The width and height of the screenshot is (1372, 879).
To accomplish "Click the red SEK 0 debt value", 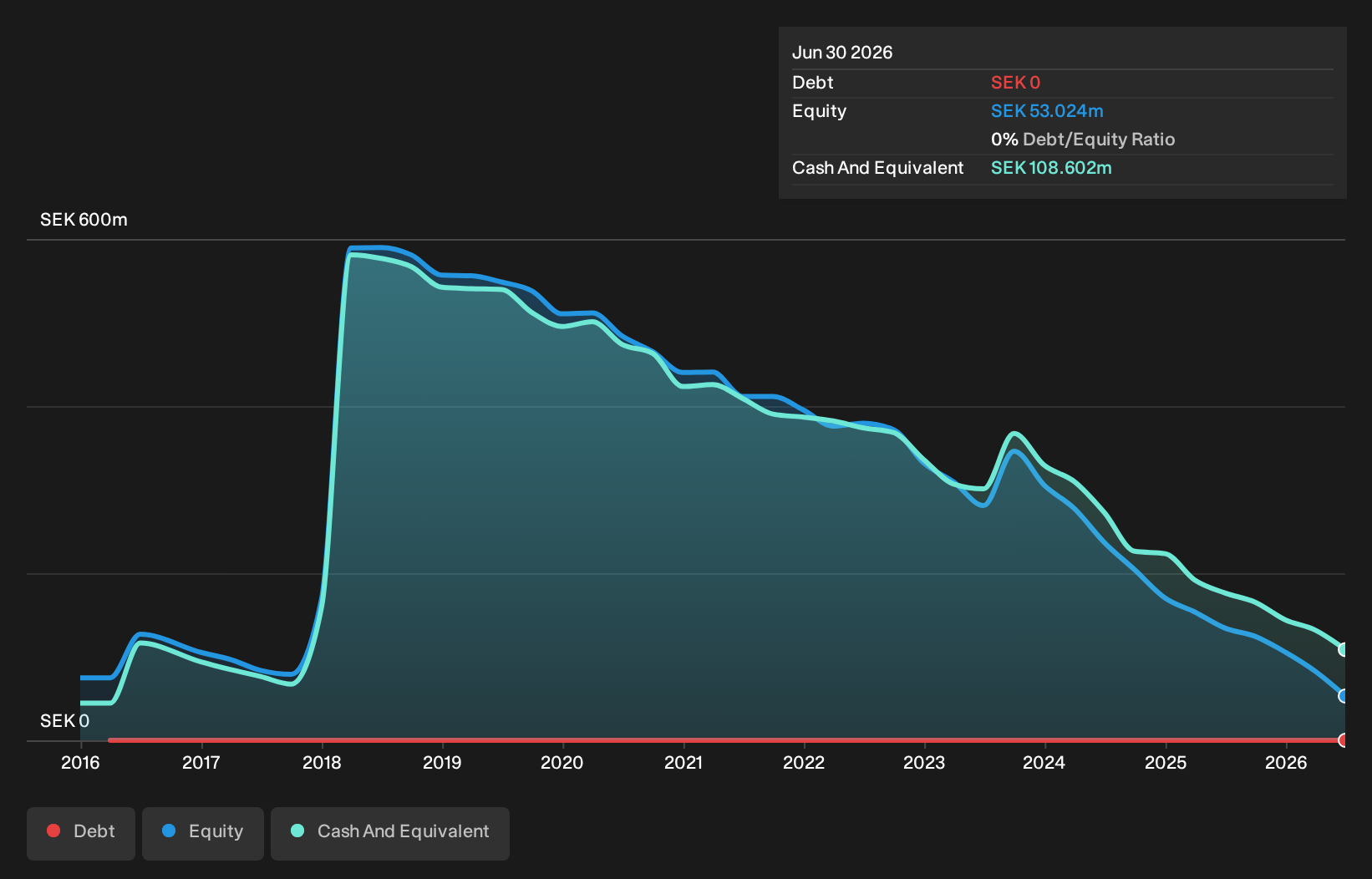I will [1015, 83].
